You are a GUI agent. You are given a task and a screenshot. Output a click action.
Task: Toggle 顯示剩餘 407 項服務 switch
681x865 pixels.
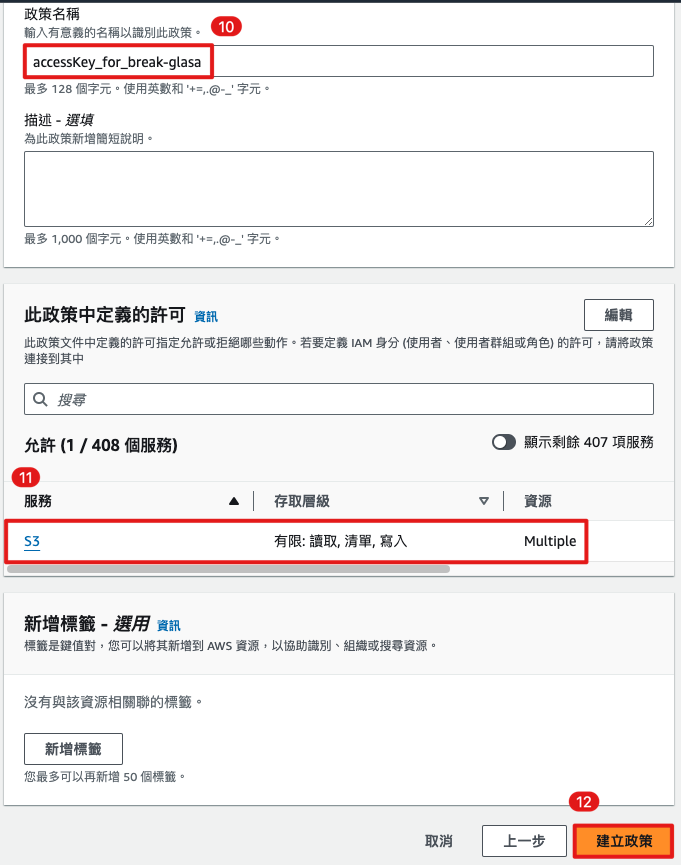504,442
